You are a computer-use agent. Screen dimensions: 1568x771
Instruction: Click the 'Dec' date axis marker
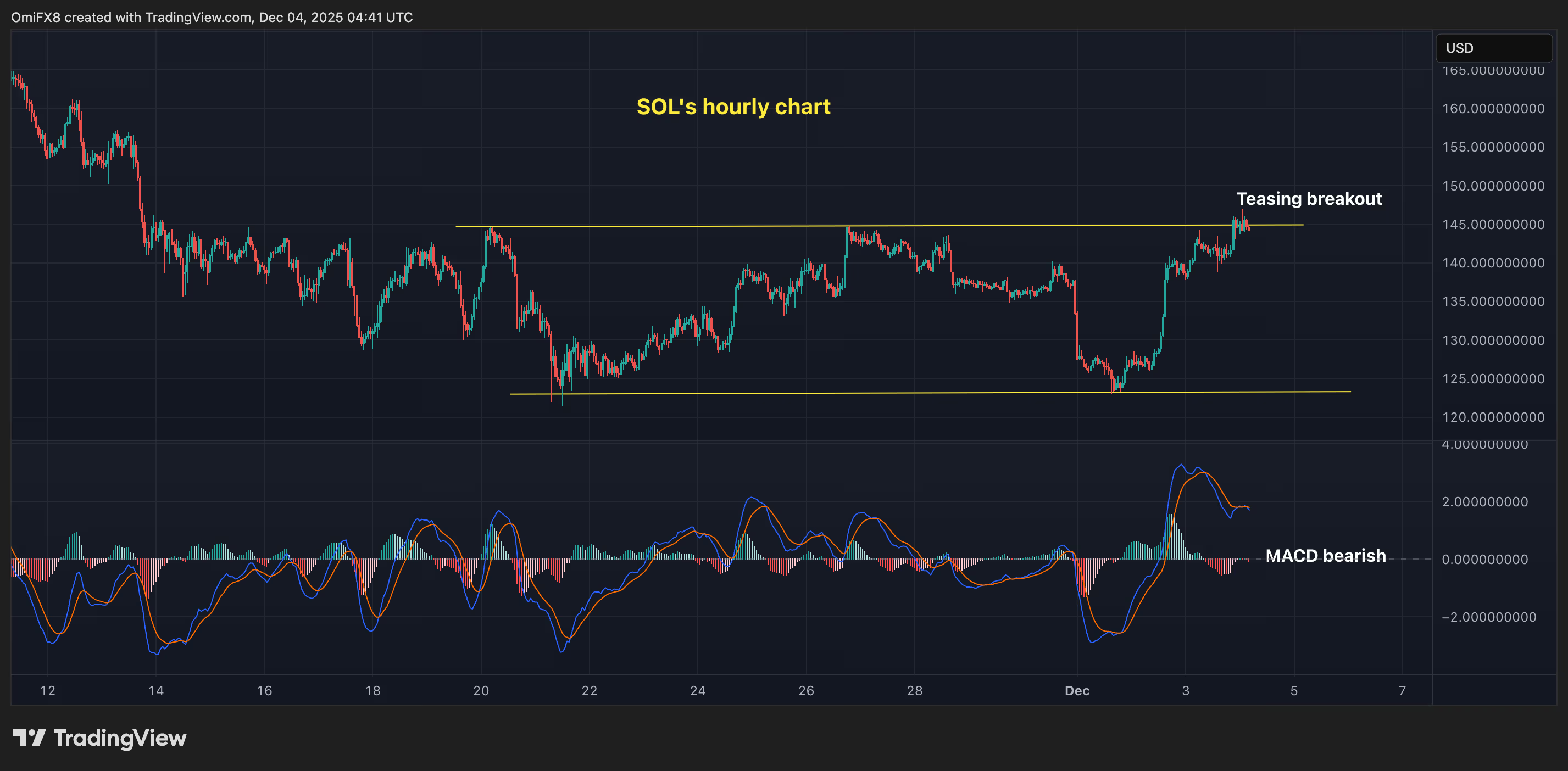click(x=1077, y=691)
